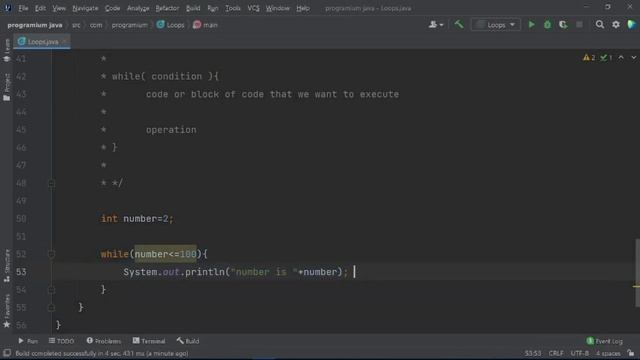Open the Navigate menu
This screenshot has width=640, height=360.
(x=85, y=8)
